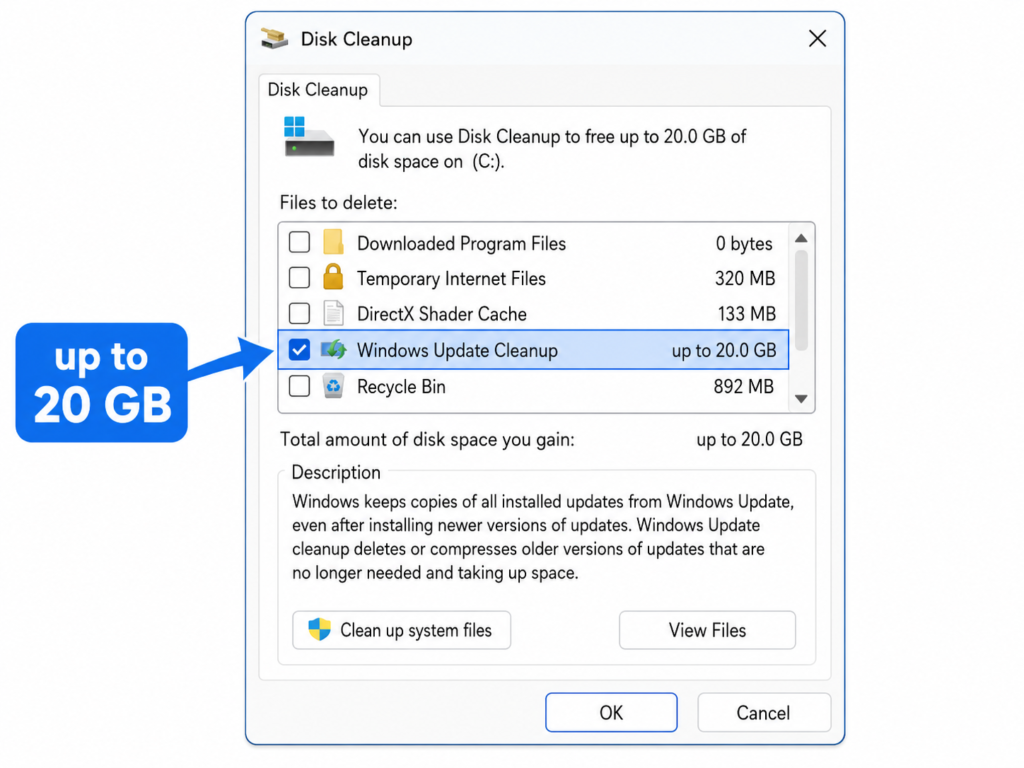Click the Recycle Bin icon in the list
The image size is (1024, 768).
point(333,386)
